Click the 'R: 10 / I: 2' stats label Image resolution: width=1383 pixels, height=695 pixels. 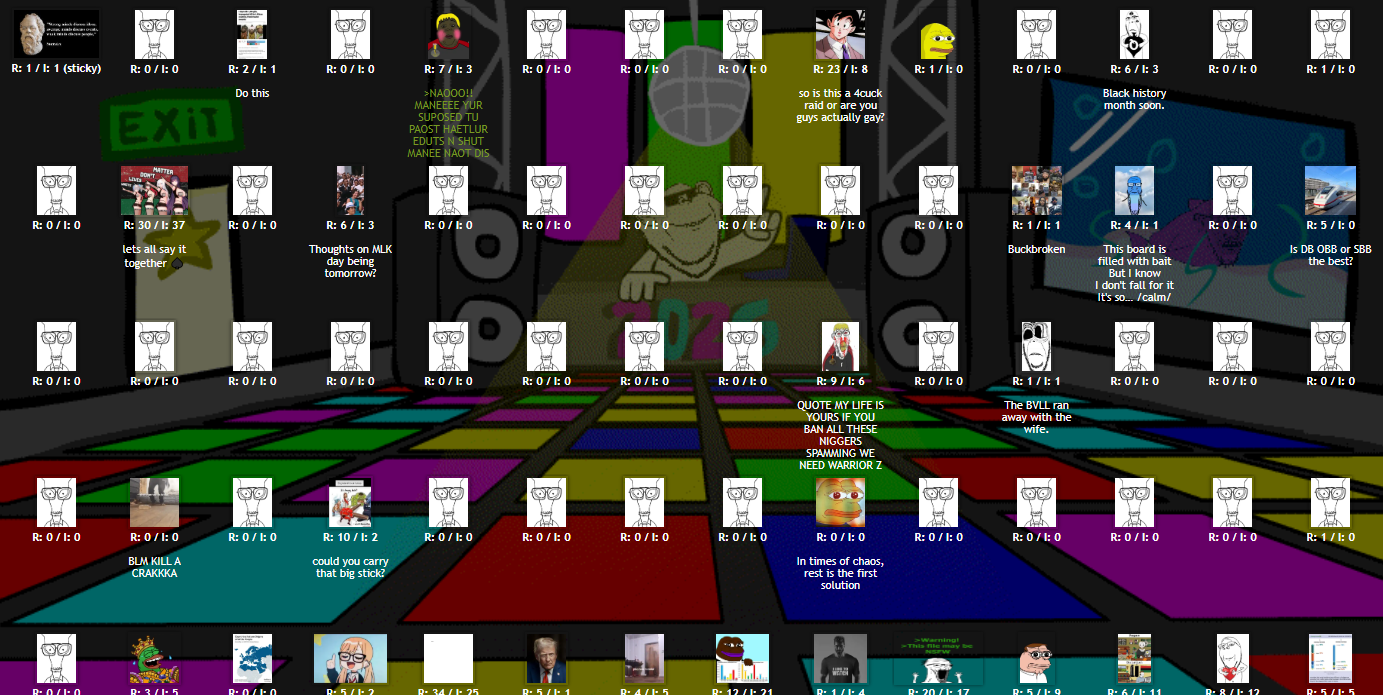350,537
